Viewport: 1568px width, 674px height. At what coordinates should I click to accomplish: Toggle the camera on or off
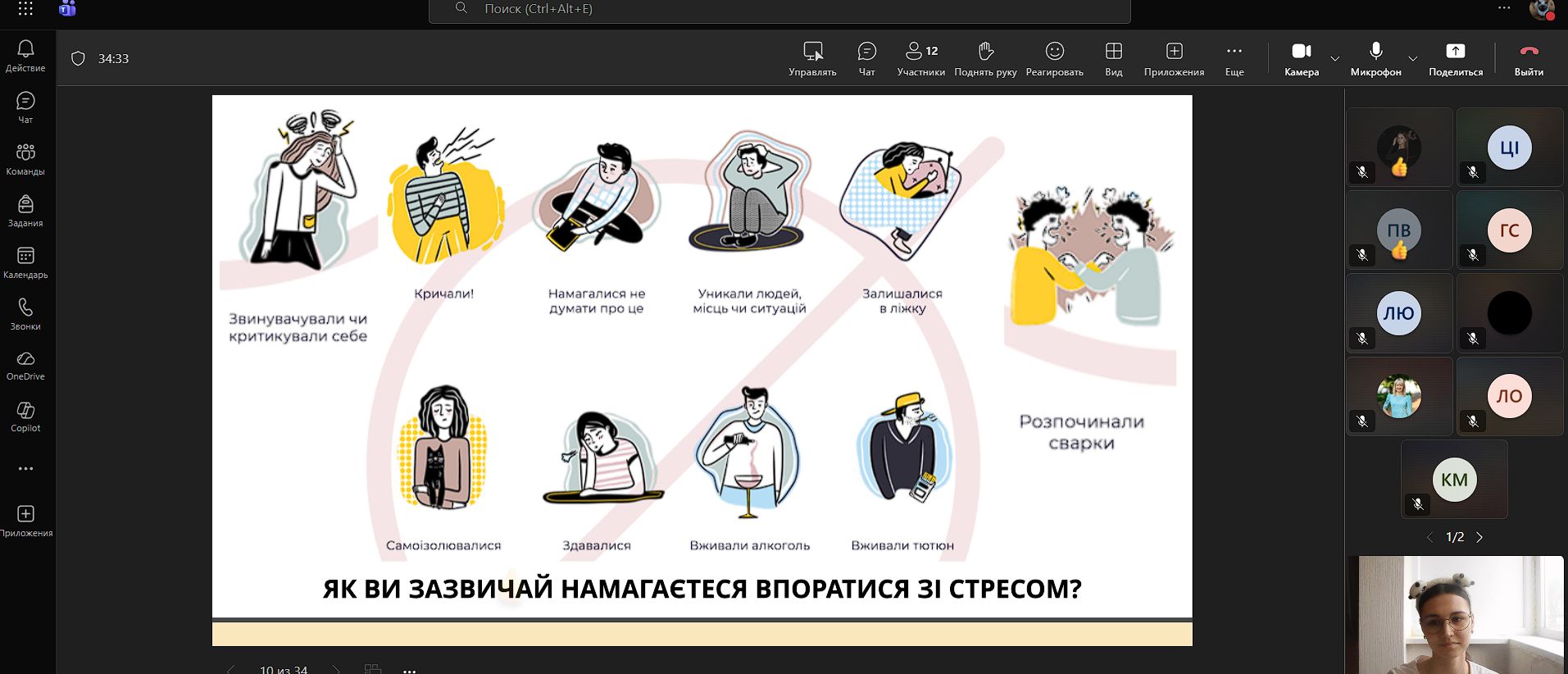click(1301, 59)
